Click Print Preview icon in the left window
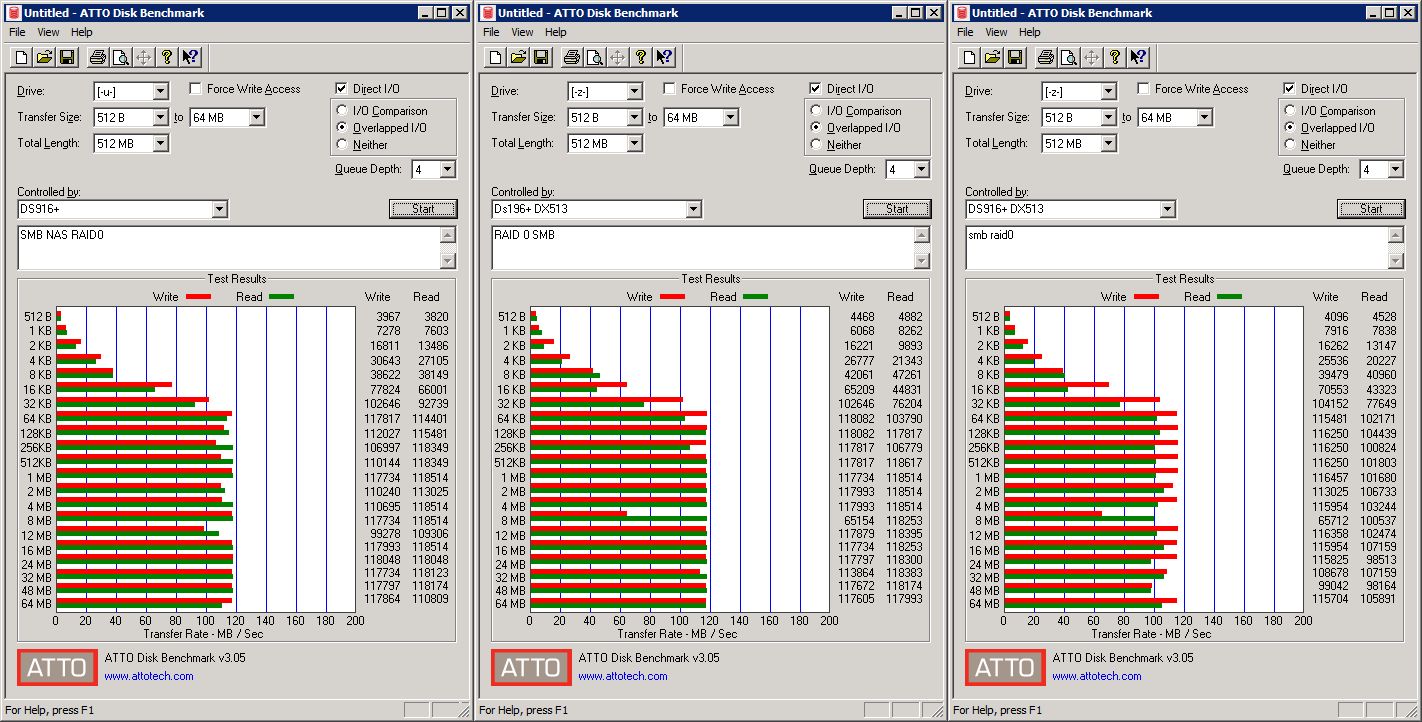This screenshot has width=1422, height=722. click(120, 57)
